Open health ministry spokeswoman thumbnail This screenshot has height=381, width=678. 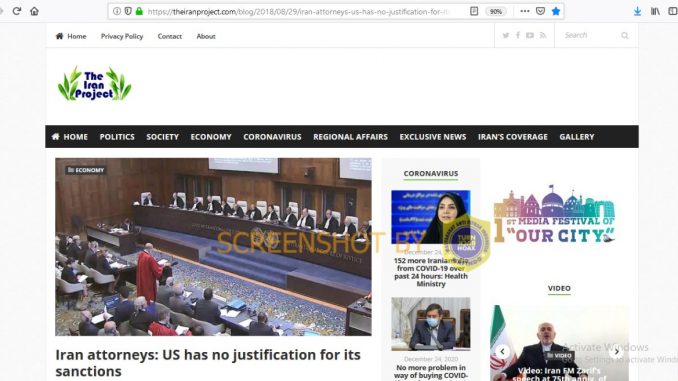(431, 217)
